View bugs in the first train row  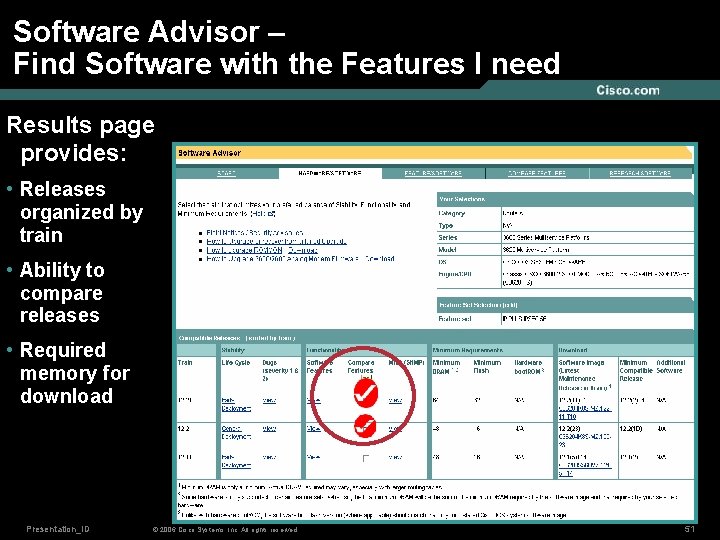click(x=269, y=400)
